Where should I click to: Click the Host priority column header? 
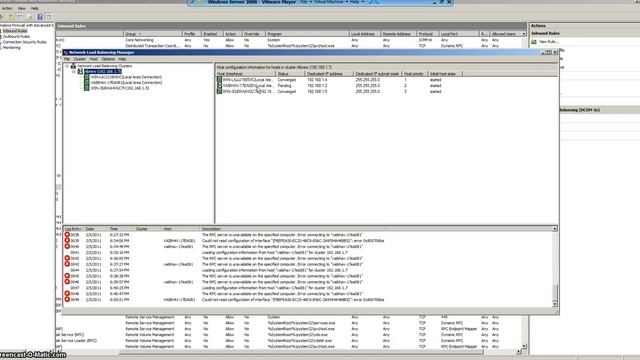(415, 74)
